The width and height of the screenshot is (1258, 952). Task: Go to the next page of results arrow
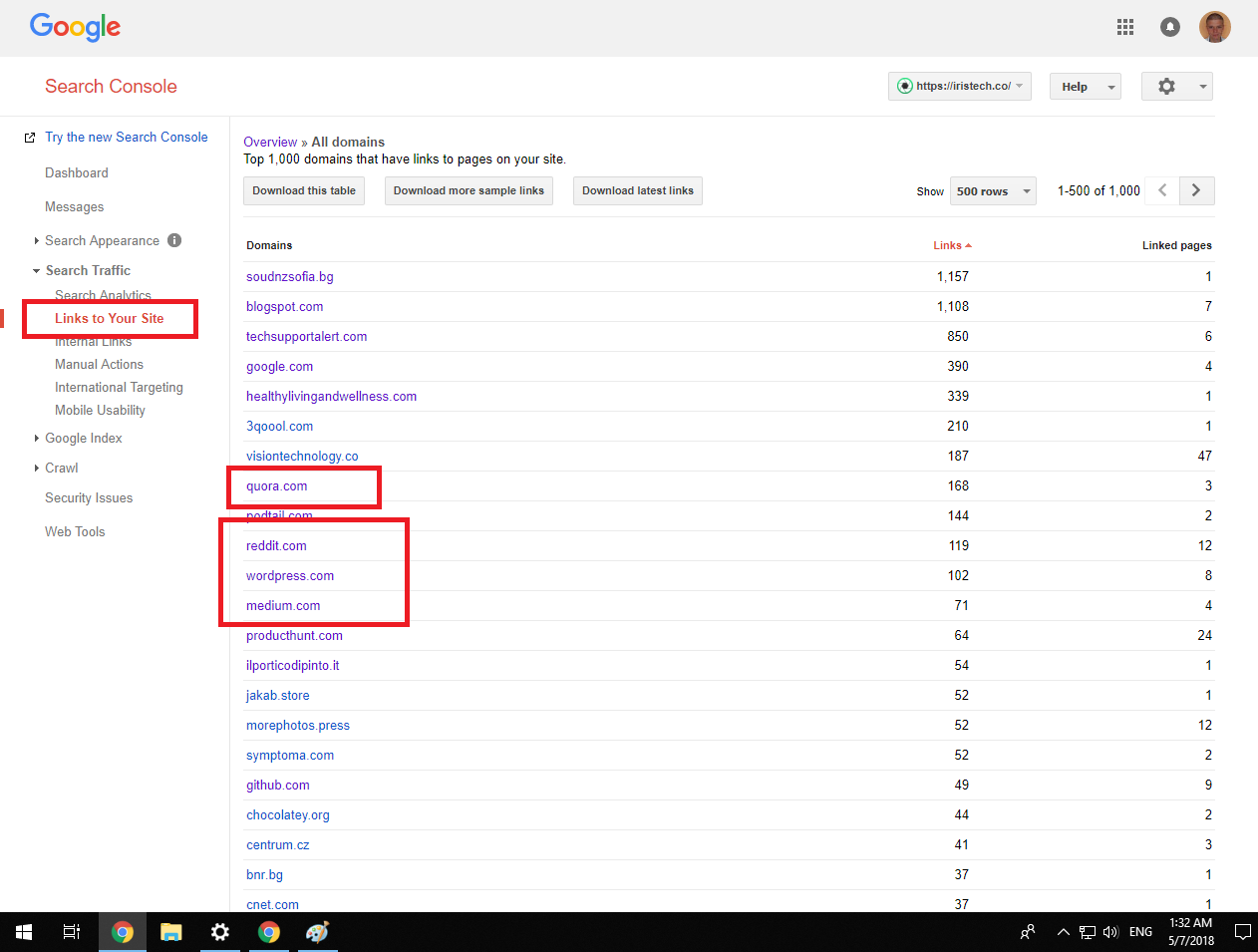[1196, 190]
